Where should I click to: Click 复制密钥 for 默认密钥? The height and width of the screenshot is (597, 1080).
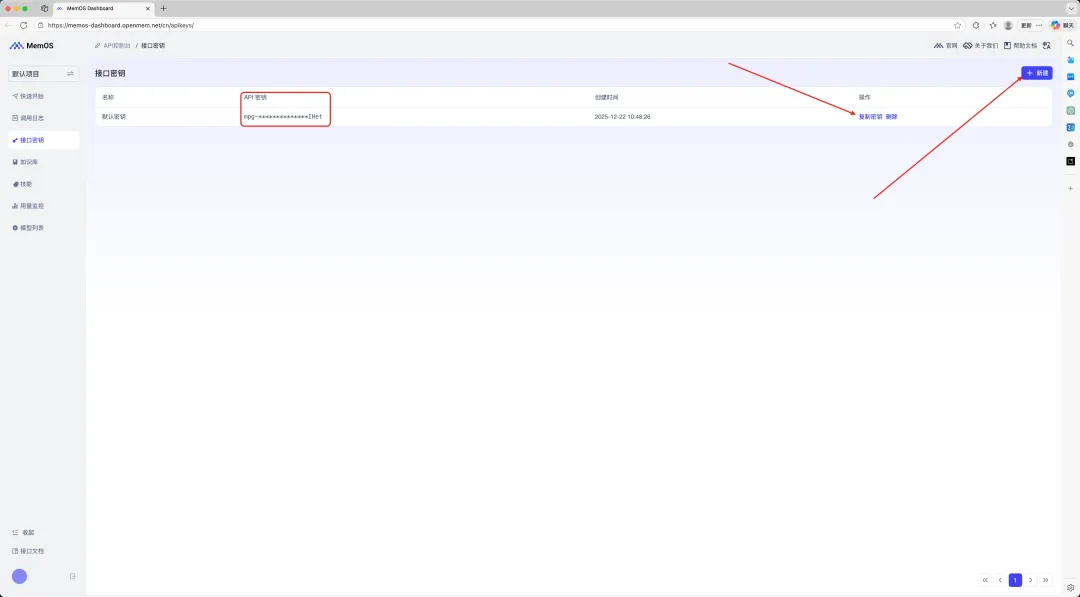870,117
